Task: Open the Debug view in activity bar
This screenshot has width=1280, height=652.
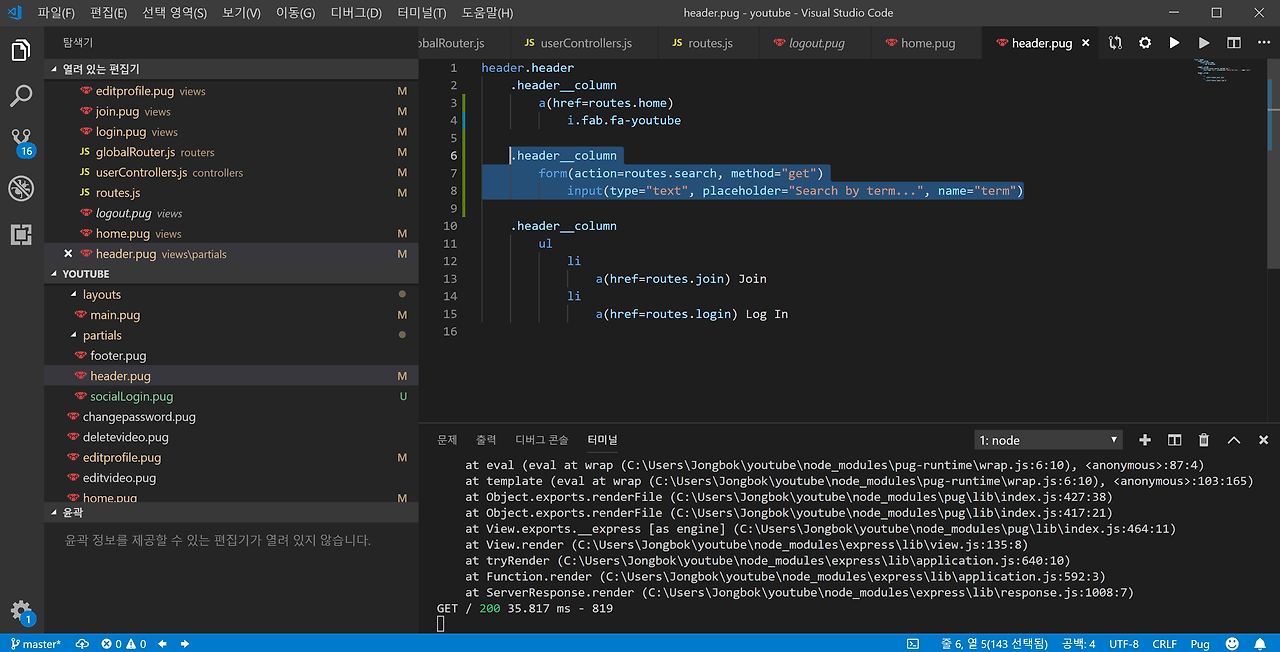Action: (x=21, y=188)
